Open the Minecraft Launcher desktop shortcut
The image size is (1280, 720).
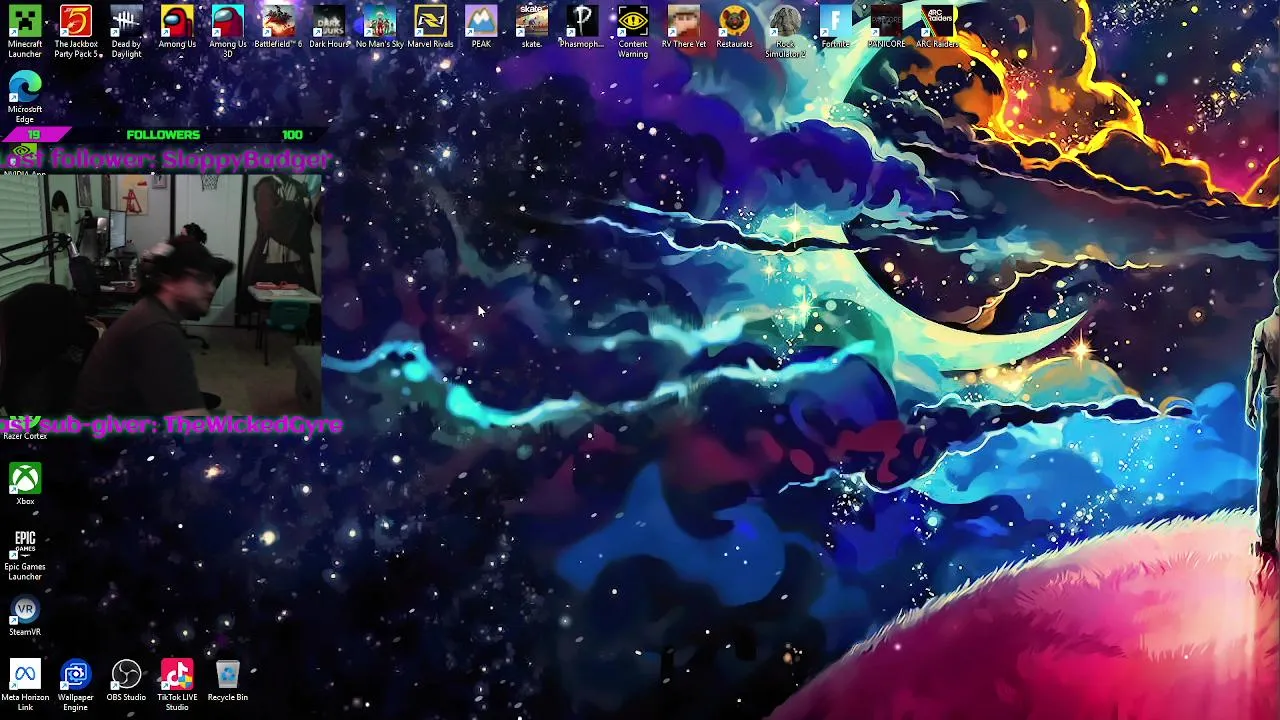point(25,31)
